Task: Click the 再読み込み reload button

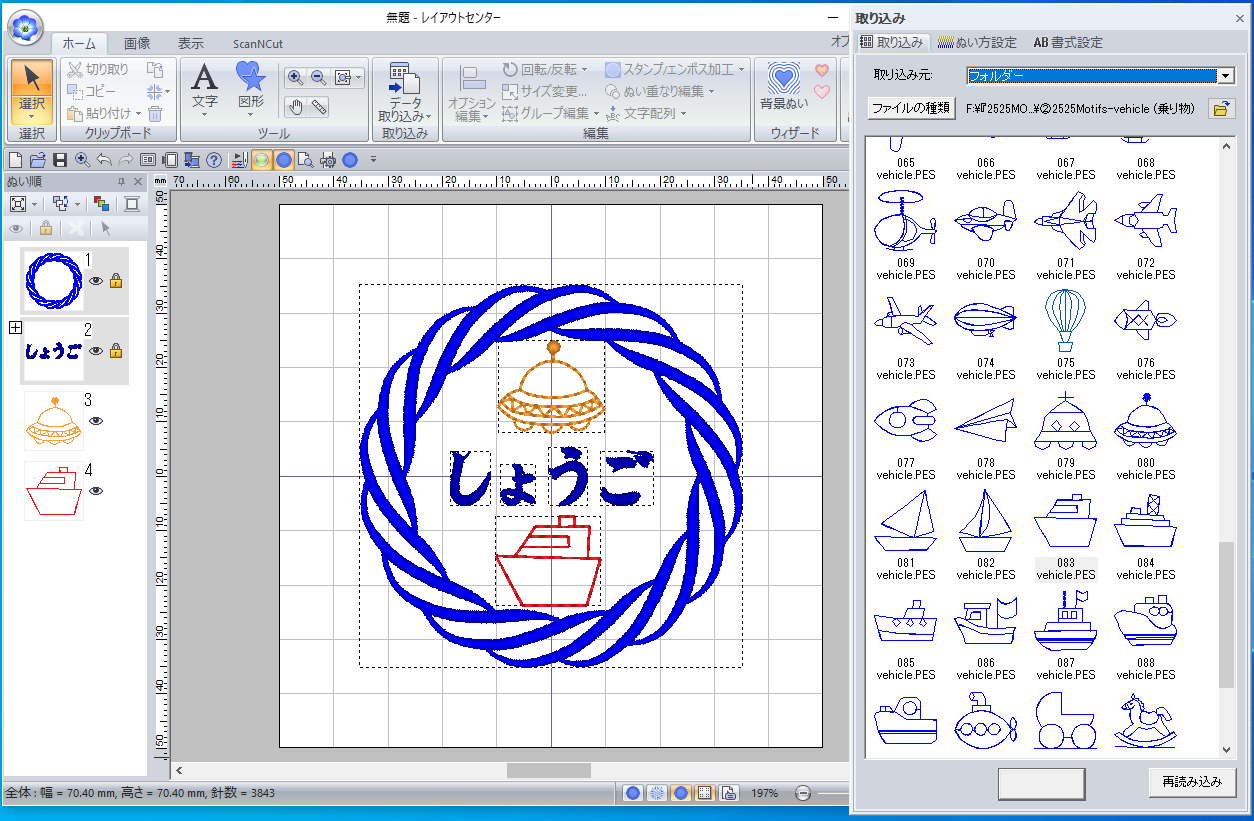Action: point(1192,782)
